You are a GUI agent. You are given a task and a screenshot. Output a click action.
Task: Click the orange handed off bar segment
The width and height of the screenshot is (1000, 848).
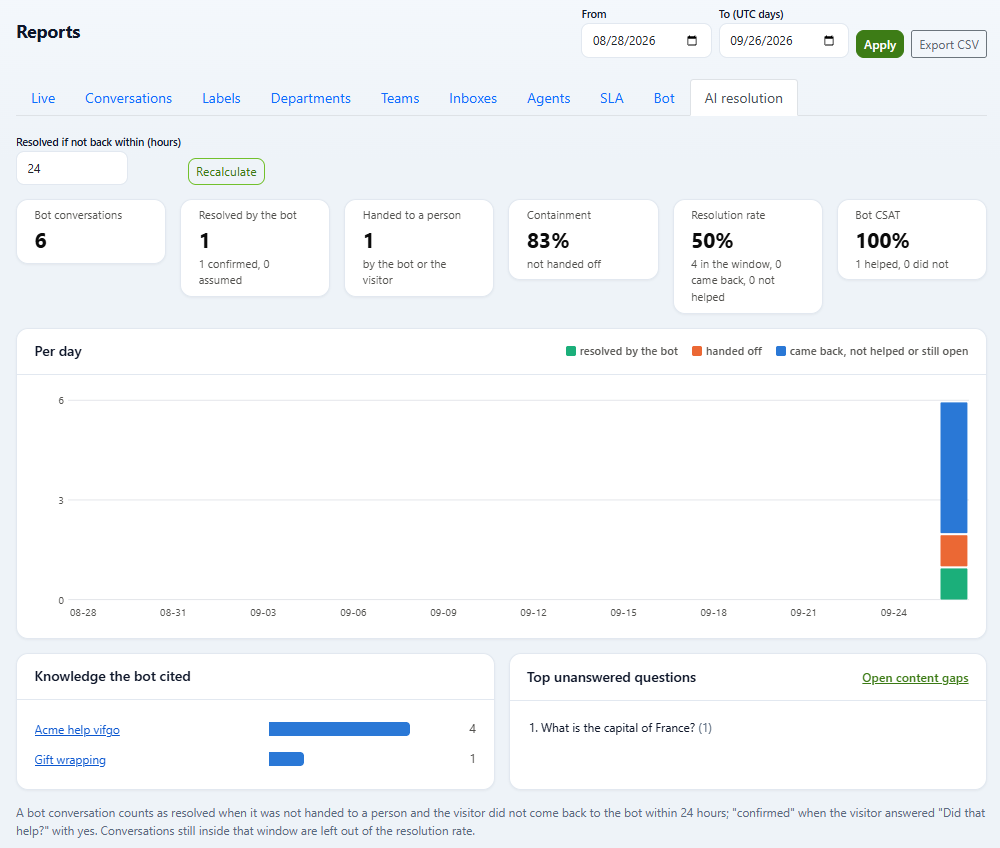[x=953, y=551]
